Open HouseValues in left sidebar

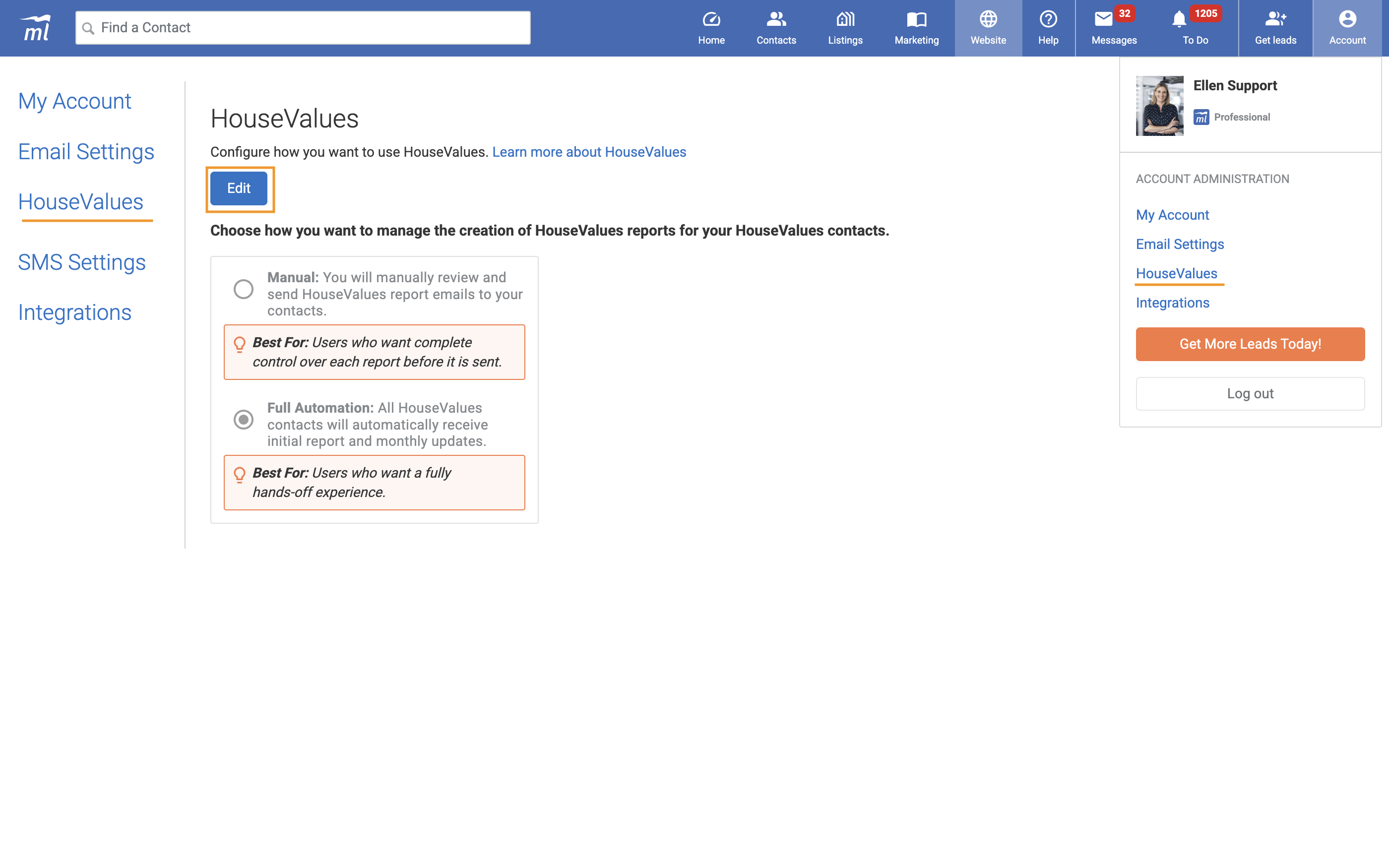[x=81, y=202]
